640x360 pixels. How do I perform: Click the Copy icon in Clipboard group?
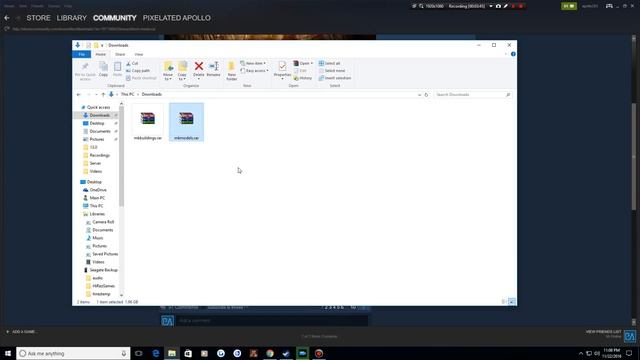[x=103, y=67]
